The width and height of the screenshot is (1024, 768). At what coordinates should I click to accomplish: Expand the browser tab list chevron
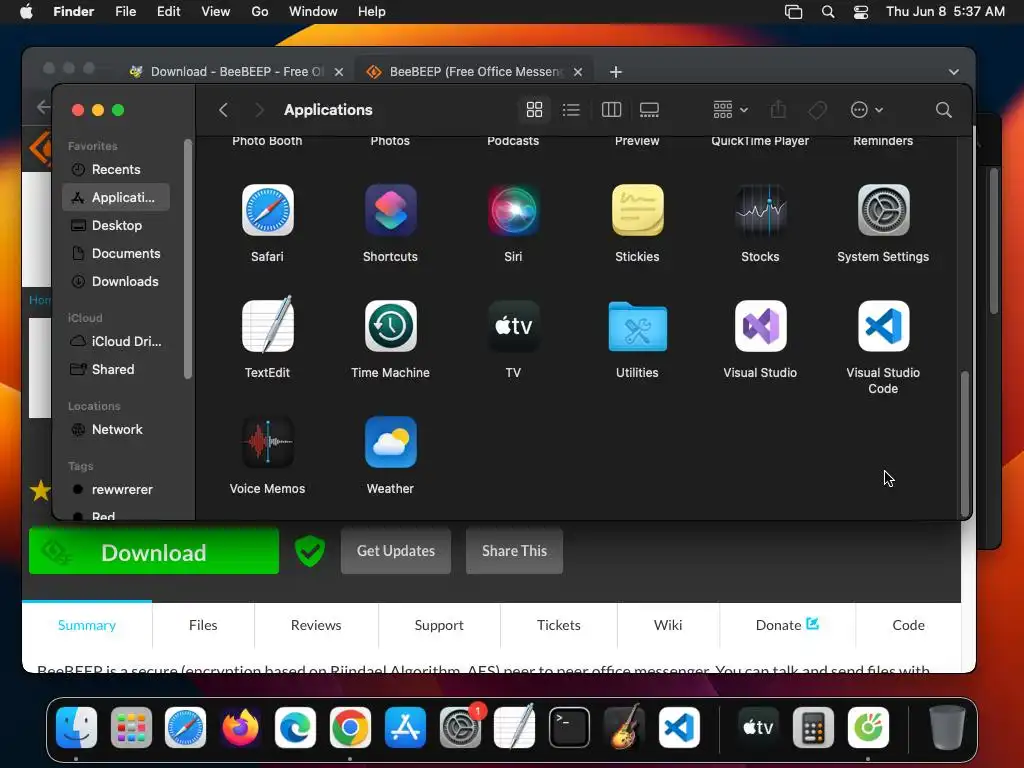pyautogui.click(x=953, y=72)
